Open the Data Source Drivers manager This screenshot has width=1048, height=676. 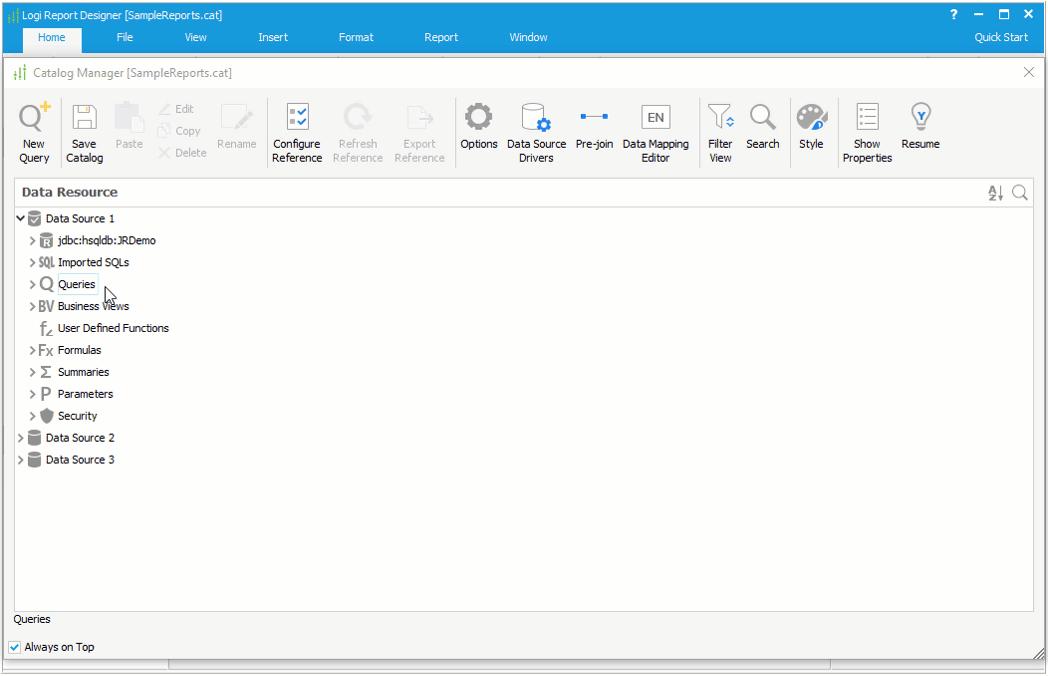coord(536,125)
